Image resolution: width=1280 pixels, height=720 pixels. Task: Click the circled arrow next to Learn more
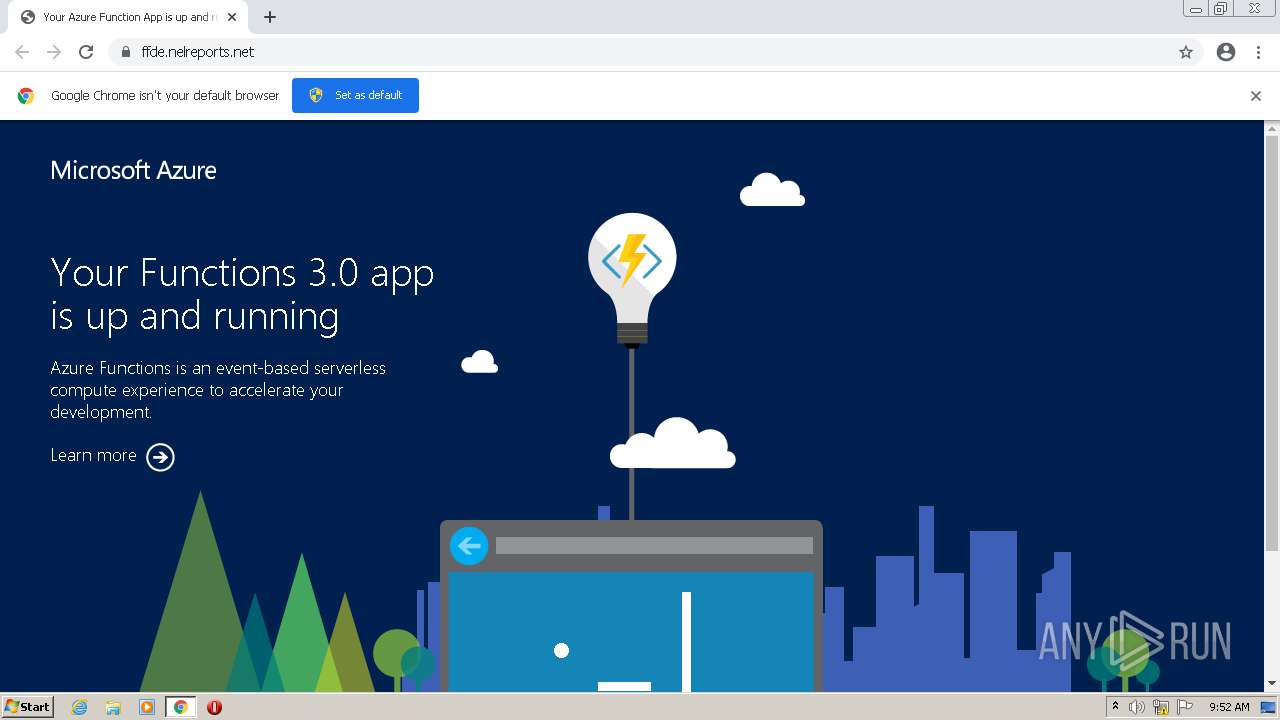[160, 457]
